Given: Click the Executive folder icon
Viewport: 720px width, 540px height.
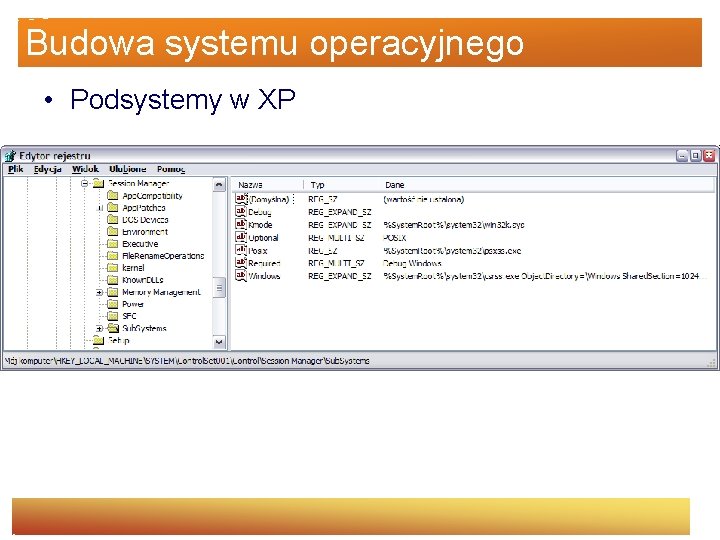Looking at the screenshot, I should point(113,244).
